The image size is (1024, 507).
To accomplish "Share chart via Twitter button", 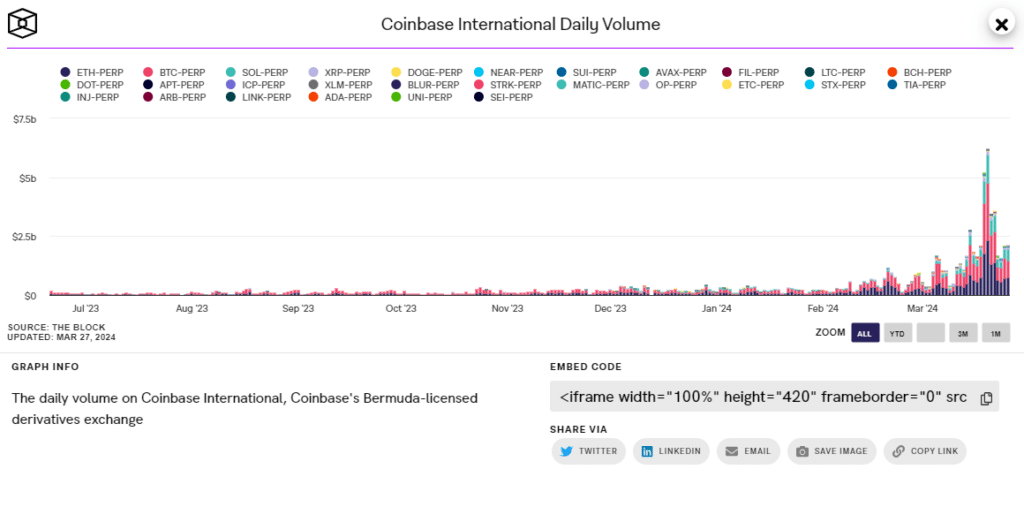I will point(588,451).
